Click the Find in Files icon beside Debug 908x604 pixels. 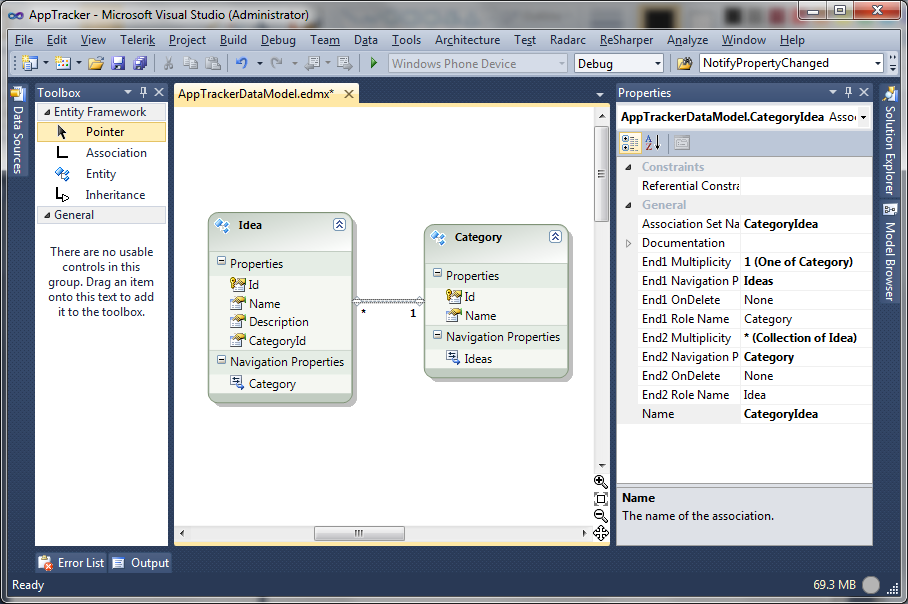684,63
